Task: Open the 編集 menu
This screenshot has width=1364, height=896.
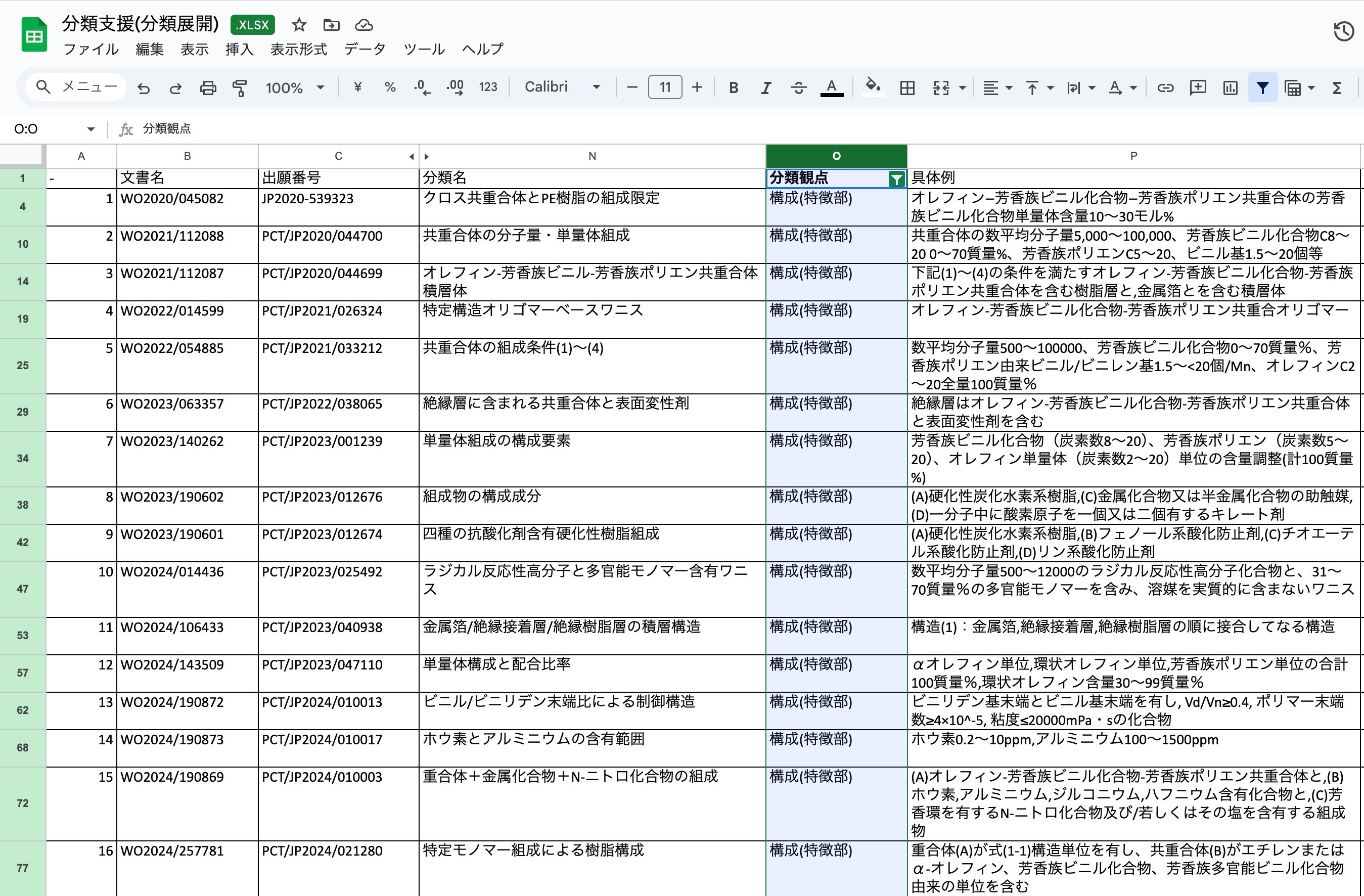Action: pyautogui.click(x=150, y=49)
